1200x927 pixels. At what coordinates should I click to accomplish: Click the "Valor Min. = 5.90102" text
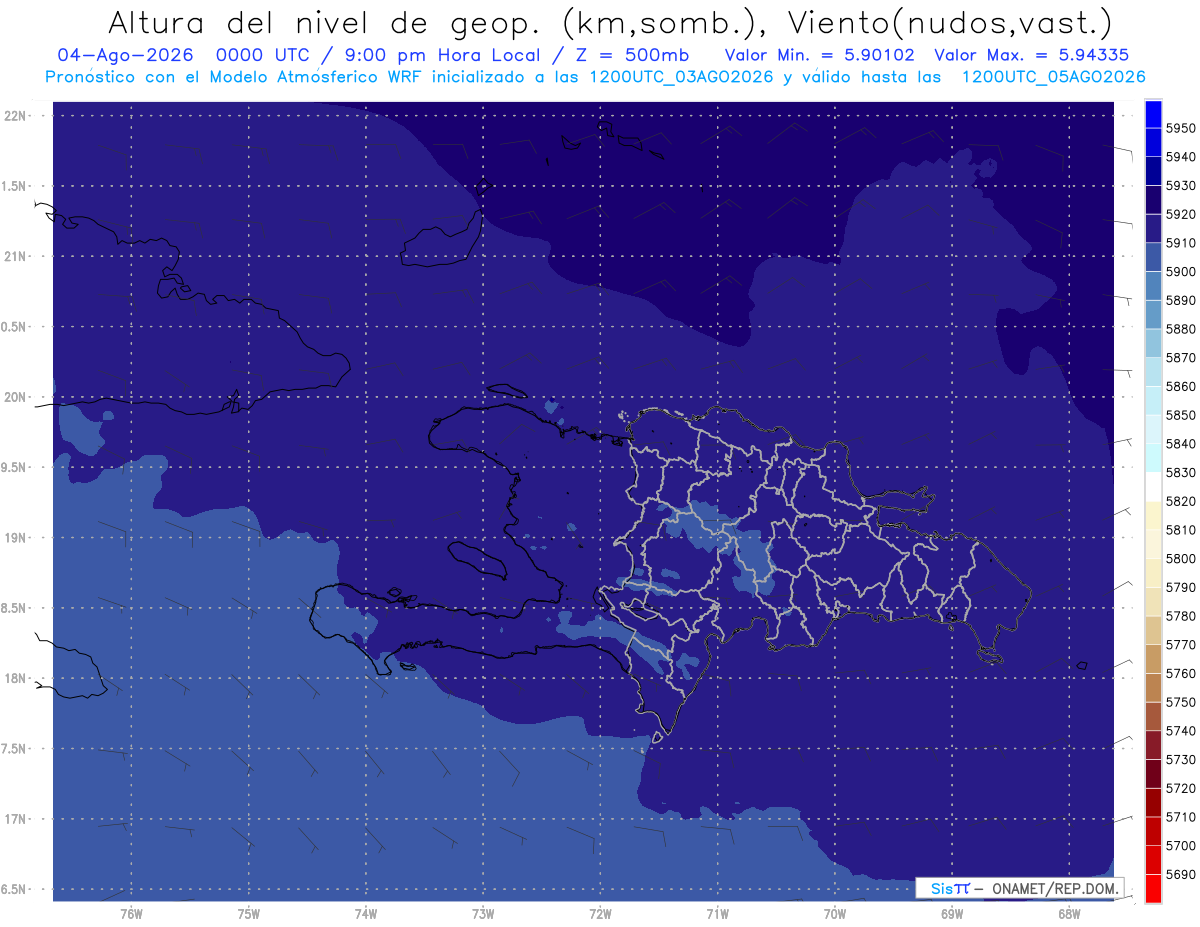(x=819, y=54)
